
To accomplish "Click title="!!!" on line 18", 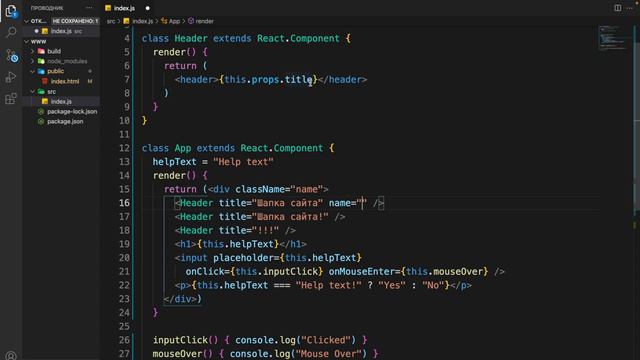I will (249, 231).
